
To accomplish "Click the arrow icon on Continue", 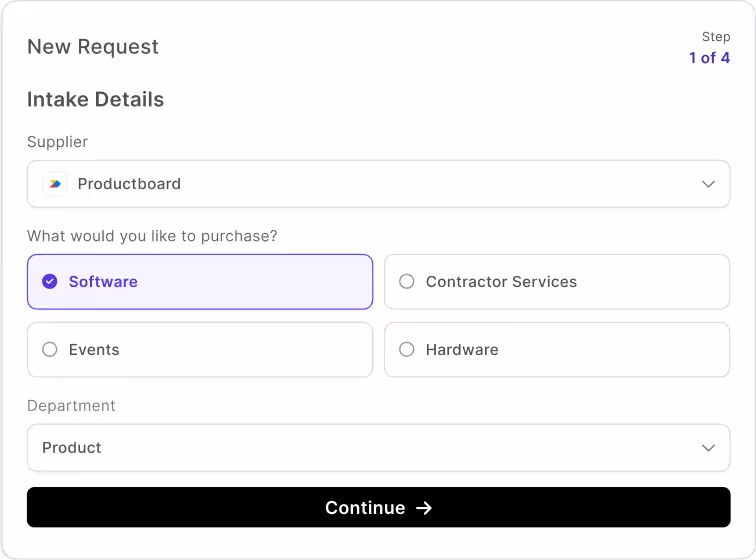I will coord(424,508).
